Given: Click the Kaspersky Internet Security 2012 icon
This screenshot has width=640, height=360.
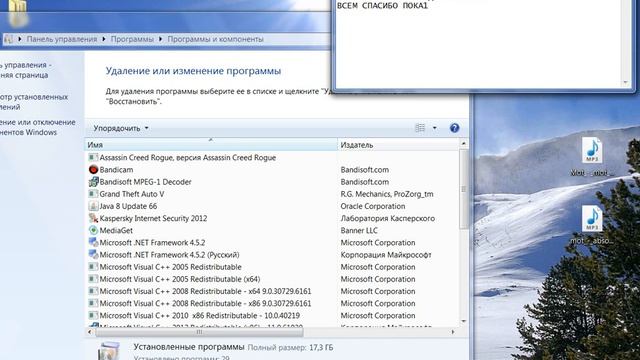Looking at the screenshot, I should 93,218.
